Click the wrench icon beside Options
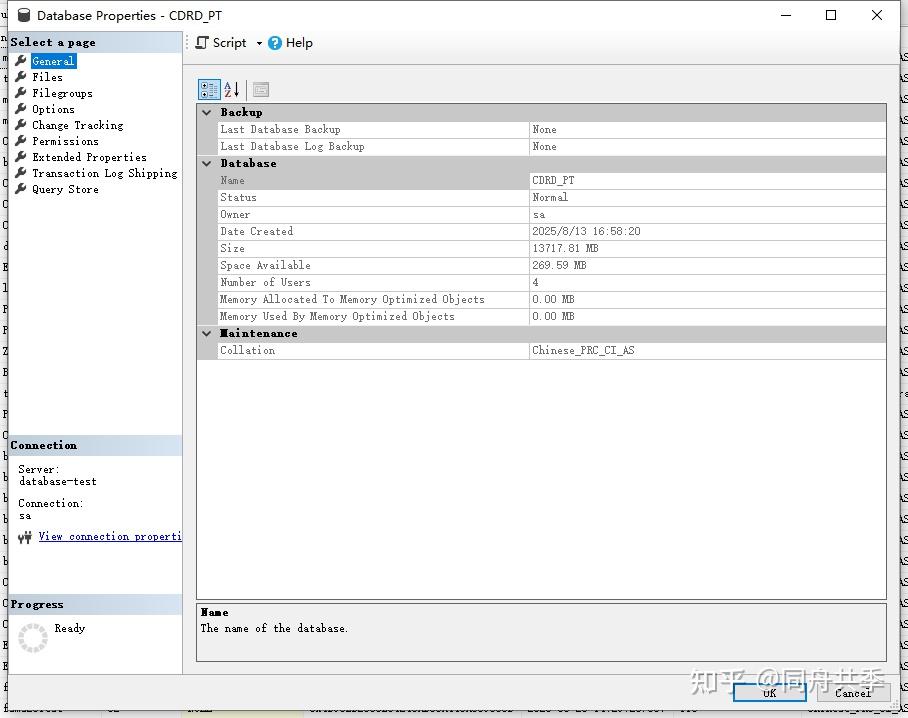908x718 pixels. coord(21,108)
